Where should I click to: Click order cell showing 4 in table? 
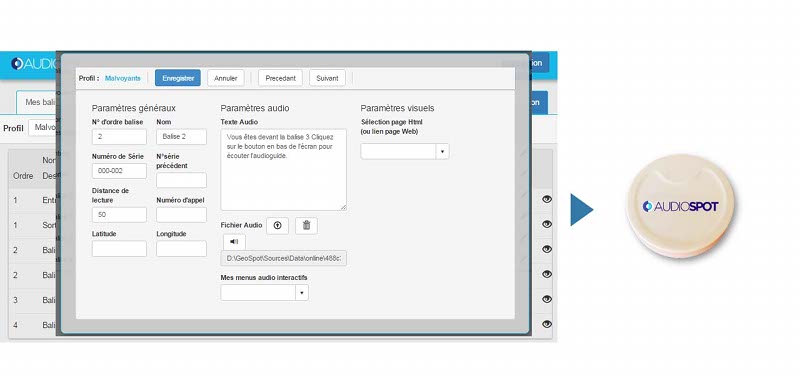pos(15,325)
